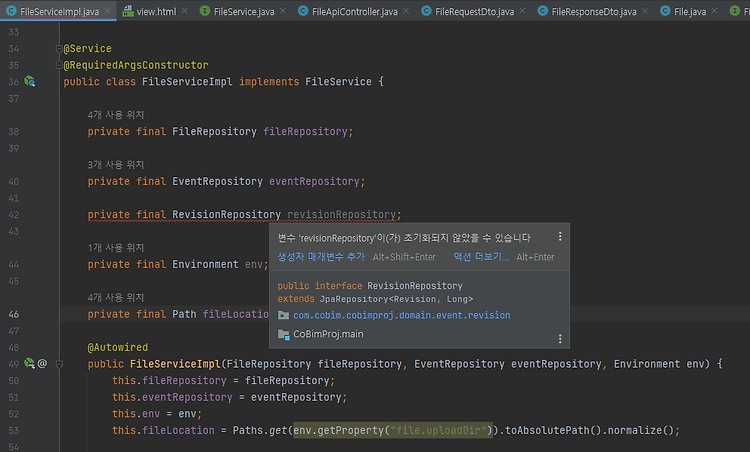Click the package folder icon in the popup
Viewport: 750px width, 452px height.
tap(284, 315)
